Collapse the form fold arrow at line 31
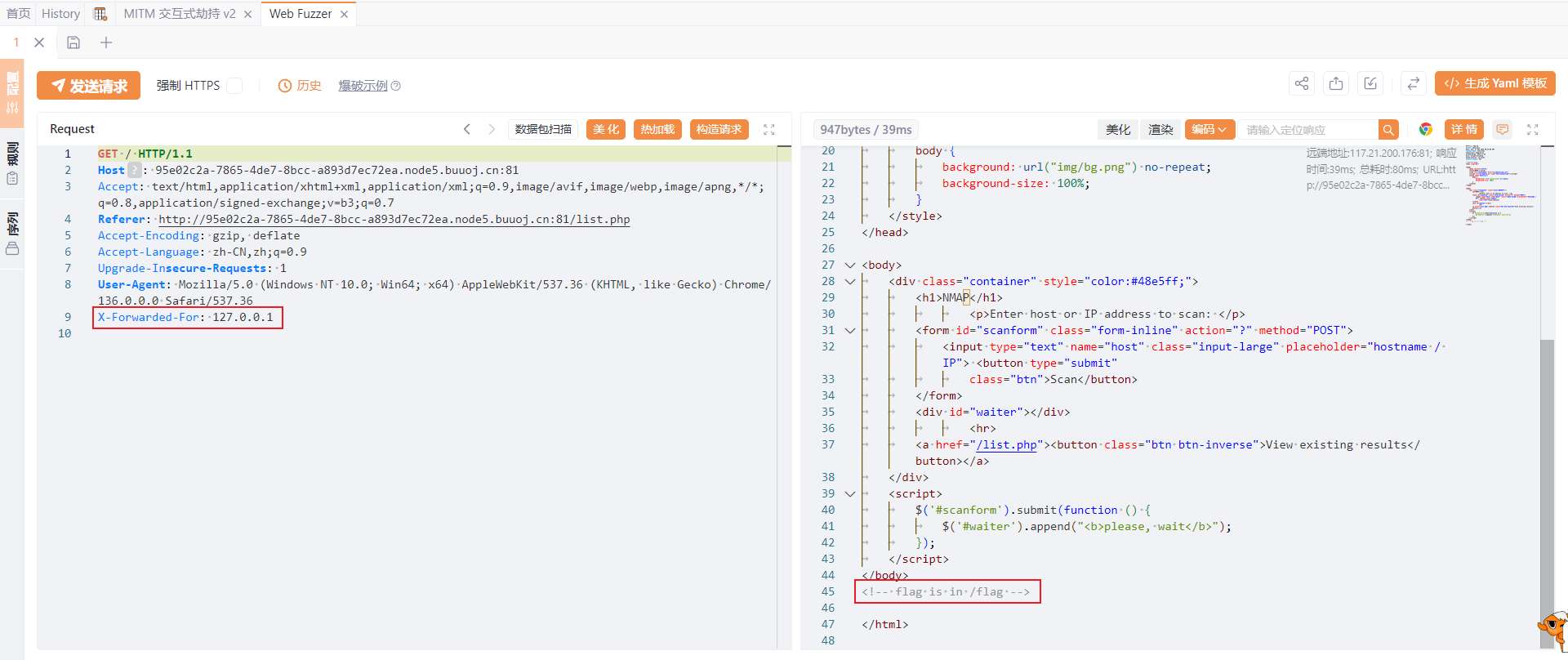The height and width of the screenshot is (660, 1568). pyautogui.click(x=850, y=331)
